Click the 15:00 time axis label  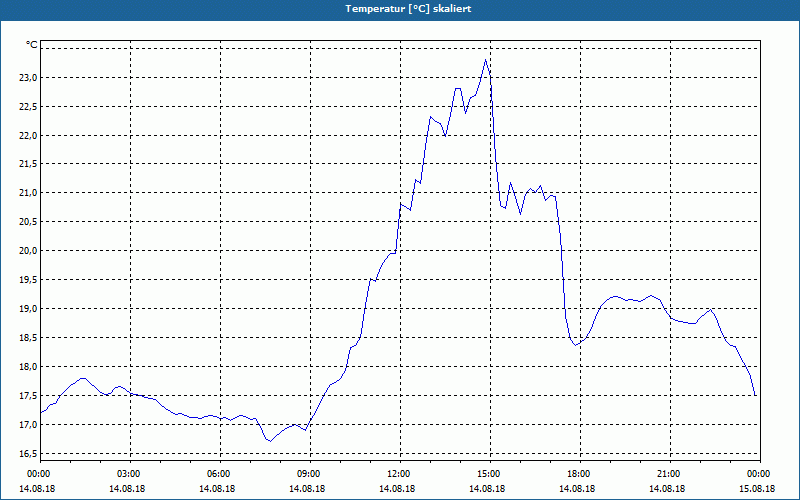tap(490, 474)
